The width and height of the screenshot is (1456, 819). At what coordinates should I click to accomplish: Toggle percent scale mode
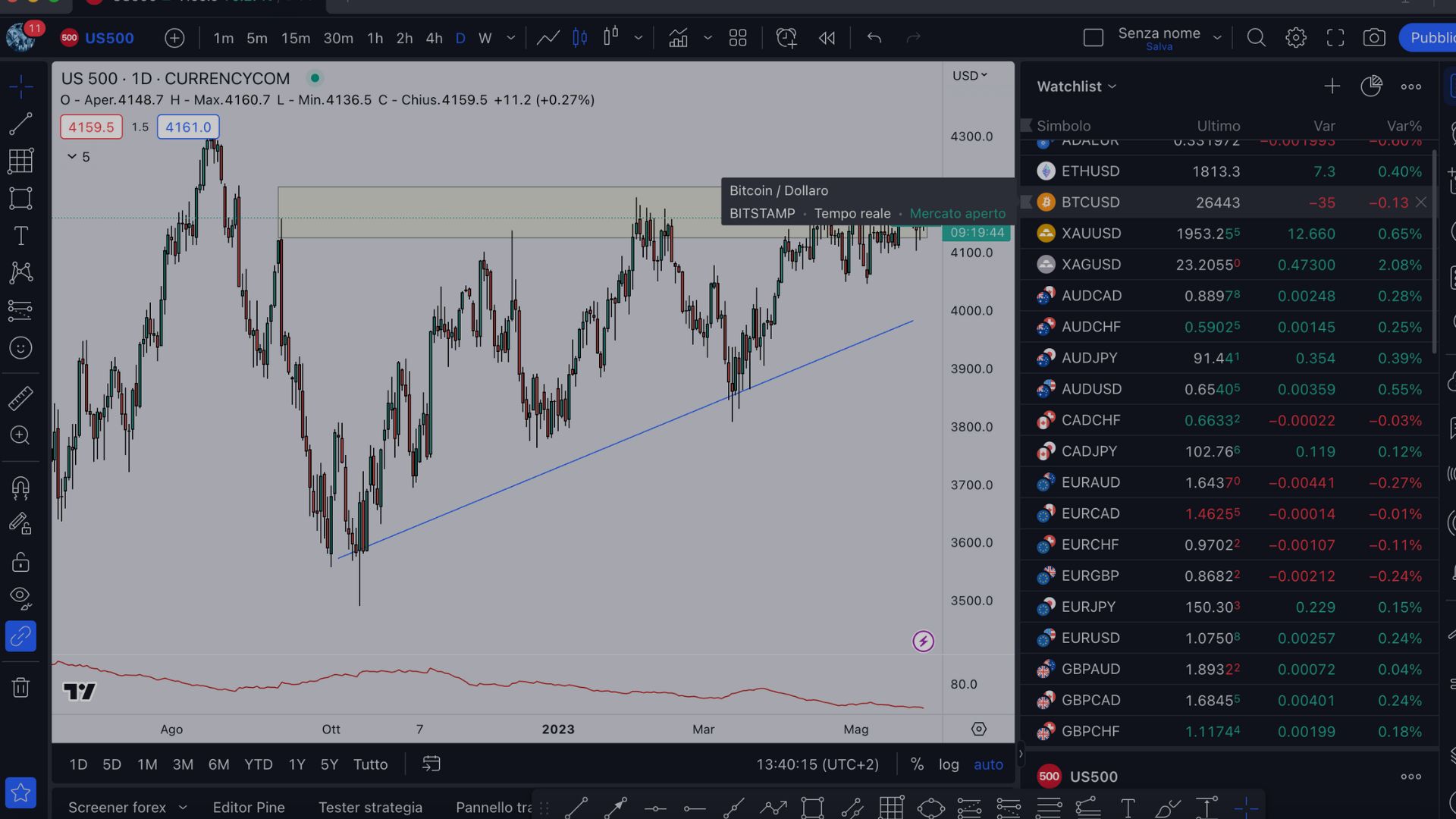point(917,764)
